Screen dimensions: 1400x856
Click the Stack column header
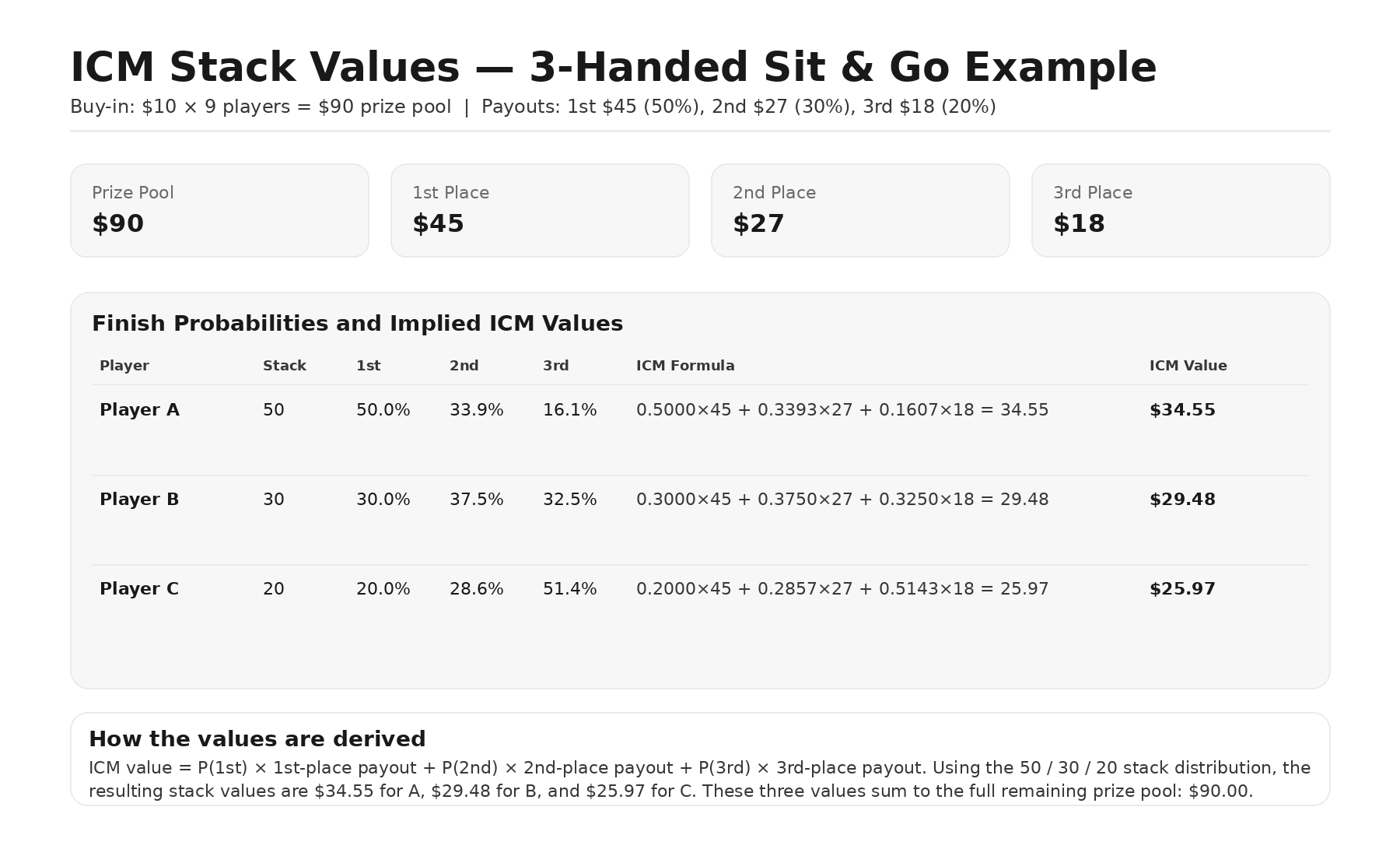[284, 366]
